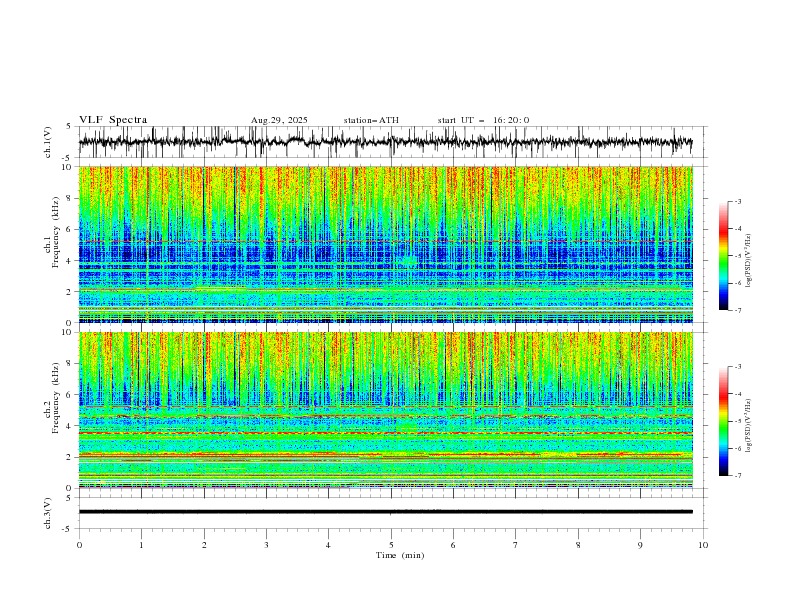The width and height of the screenshot is (792, 612).
Task: Click the "8" kHz tick on ch.2 frequency axis
Action: point(71,364)
